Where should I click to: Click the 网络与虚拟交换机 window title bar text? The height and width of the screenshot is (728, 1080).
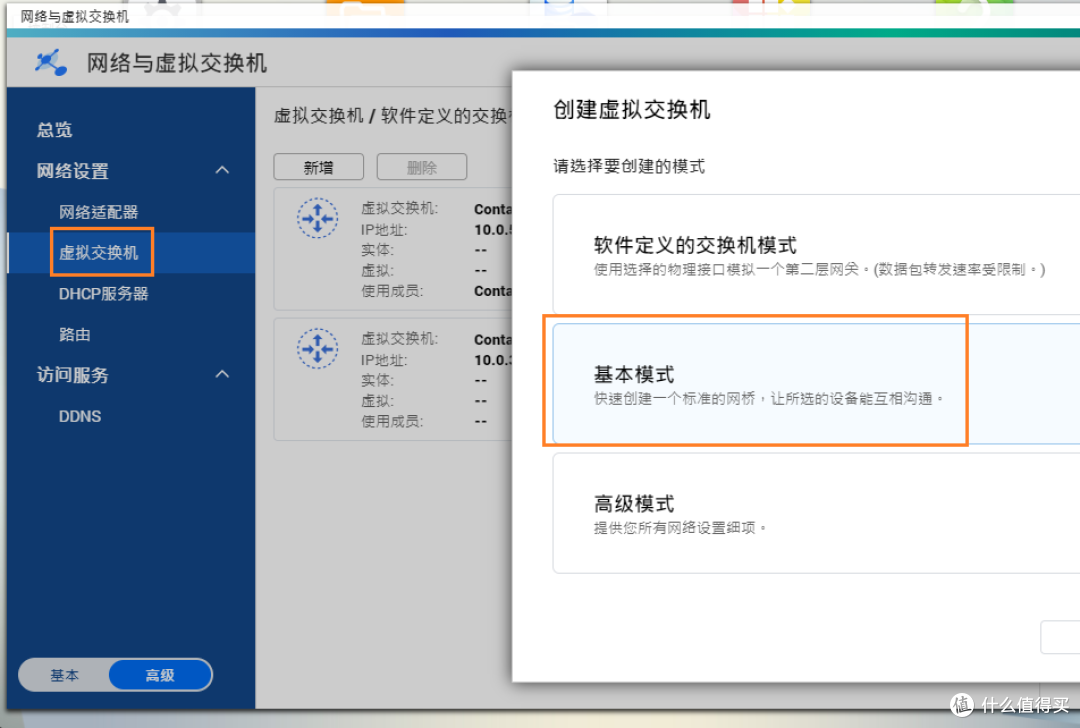74,17
